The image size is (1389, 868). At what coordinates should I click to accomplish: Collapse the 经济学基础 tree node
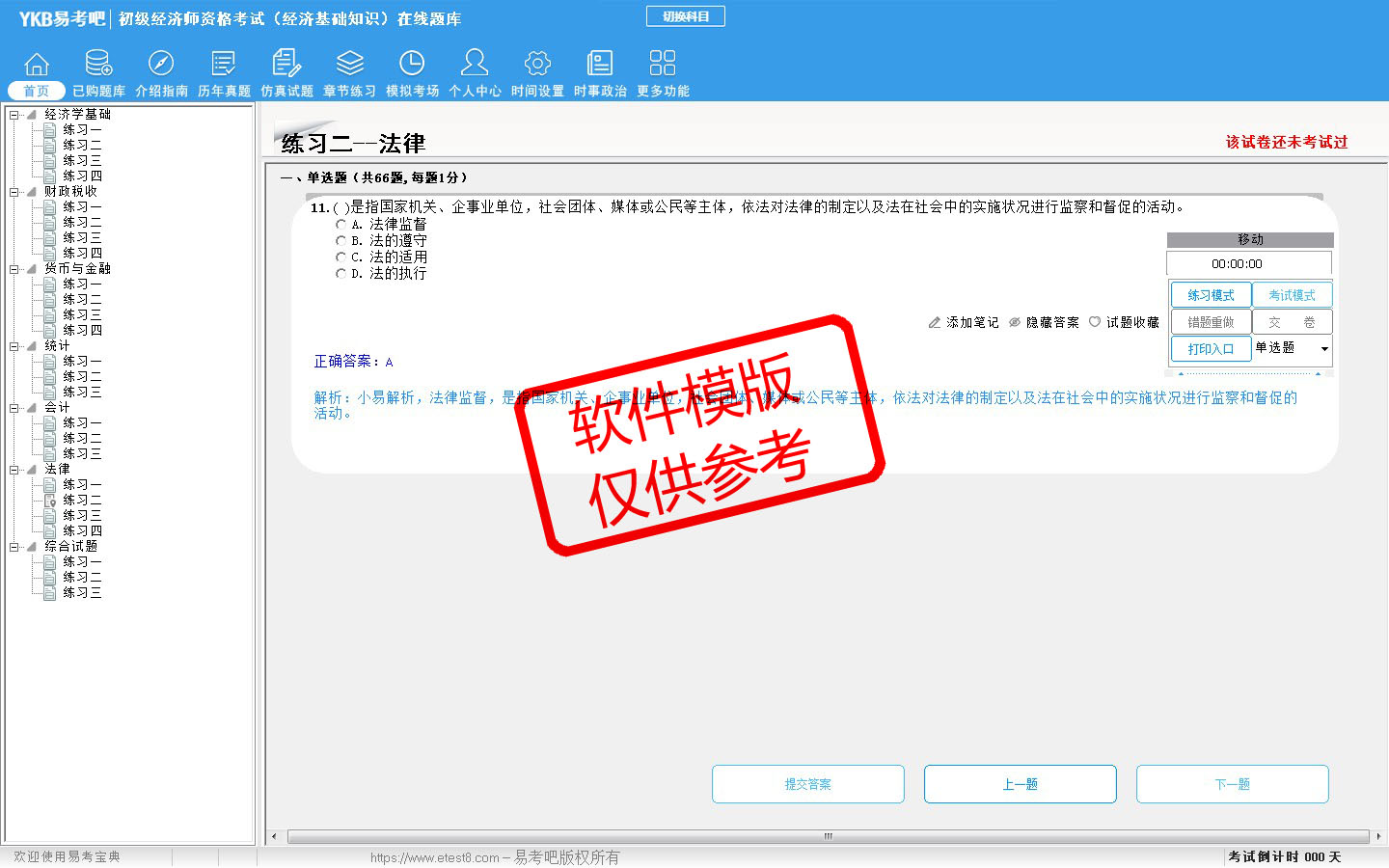pyautogui.click(x=14, y=115)
